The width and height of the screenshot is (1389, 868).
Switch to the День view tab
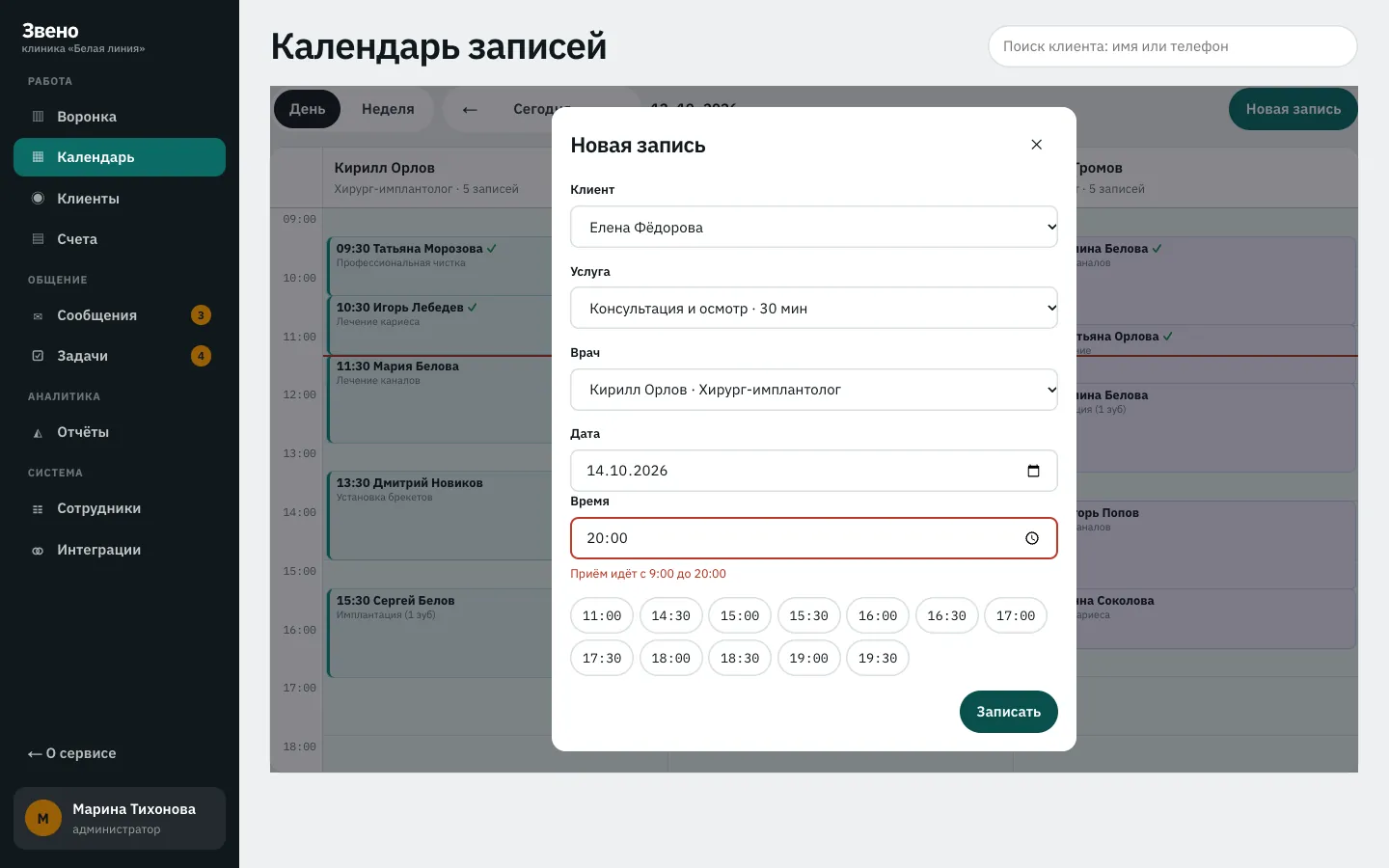click(307, 109)
